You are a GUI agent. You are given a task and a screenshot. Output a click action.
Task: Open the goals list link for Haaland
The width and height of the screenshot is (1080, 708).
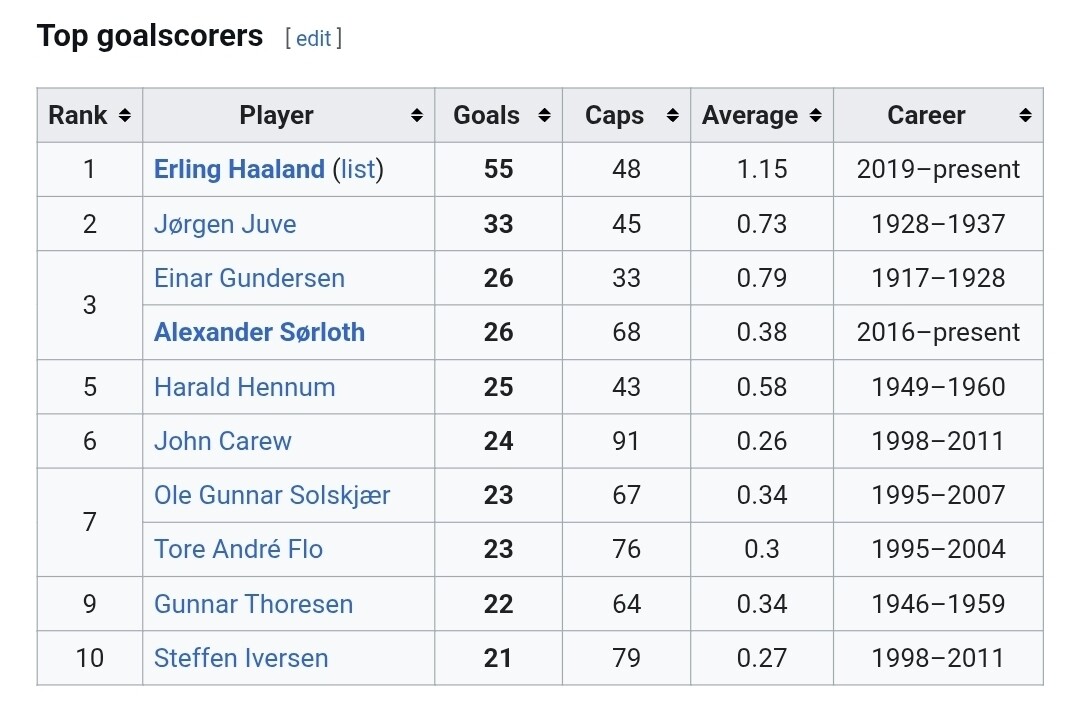coord(358,170)
